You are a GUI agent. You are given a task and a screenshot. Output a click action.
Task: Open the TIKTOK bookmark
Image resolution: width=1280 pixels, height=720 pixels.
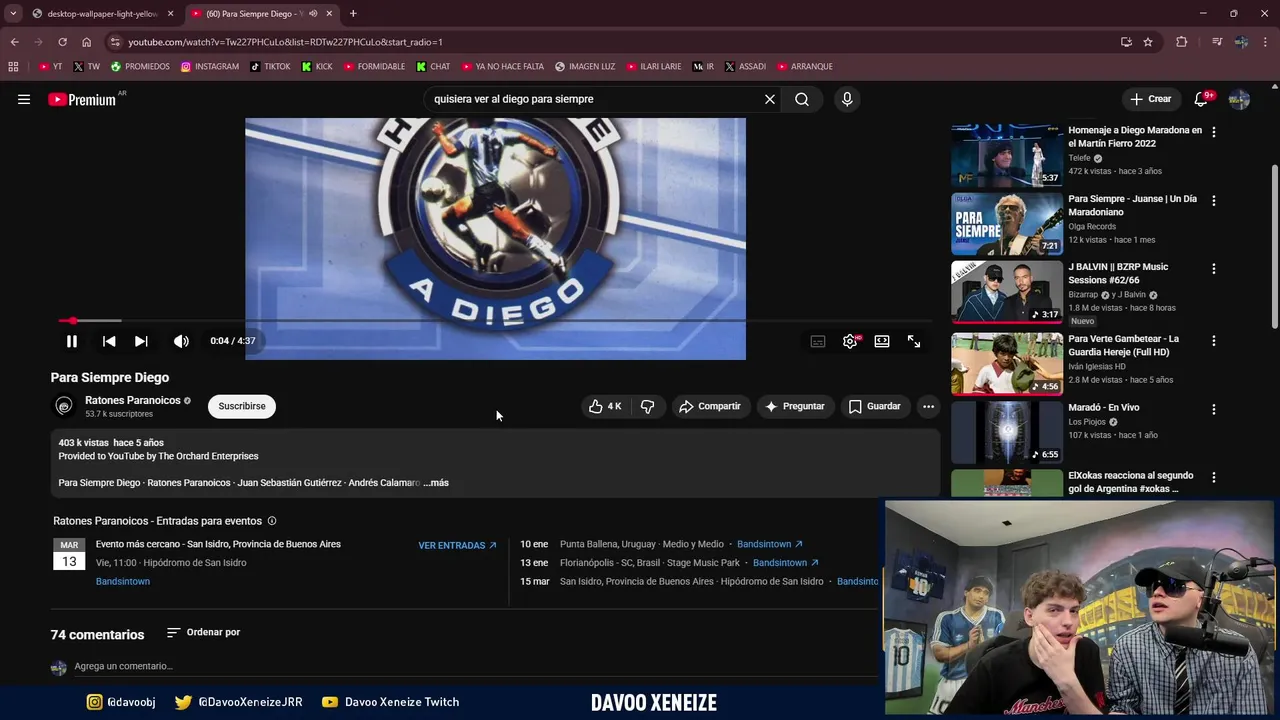[270, 67]
